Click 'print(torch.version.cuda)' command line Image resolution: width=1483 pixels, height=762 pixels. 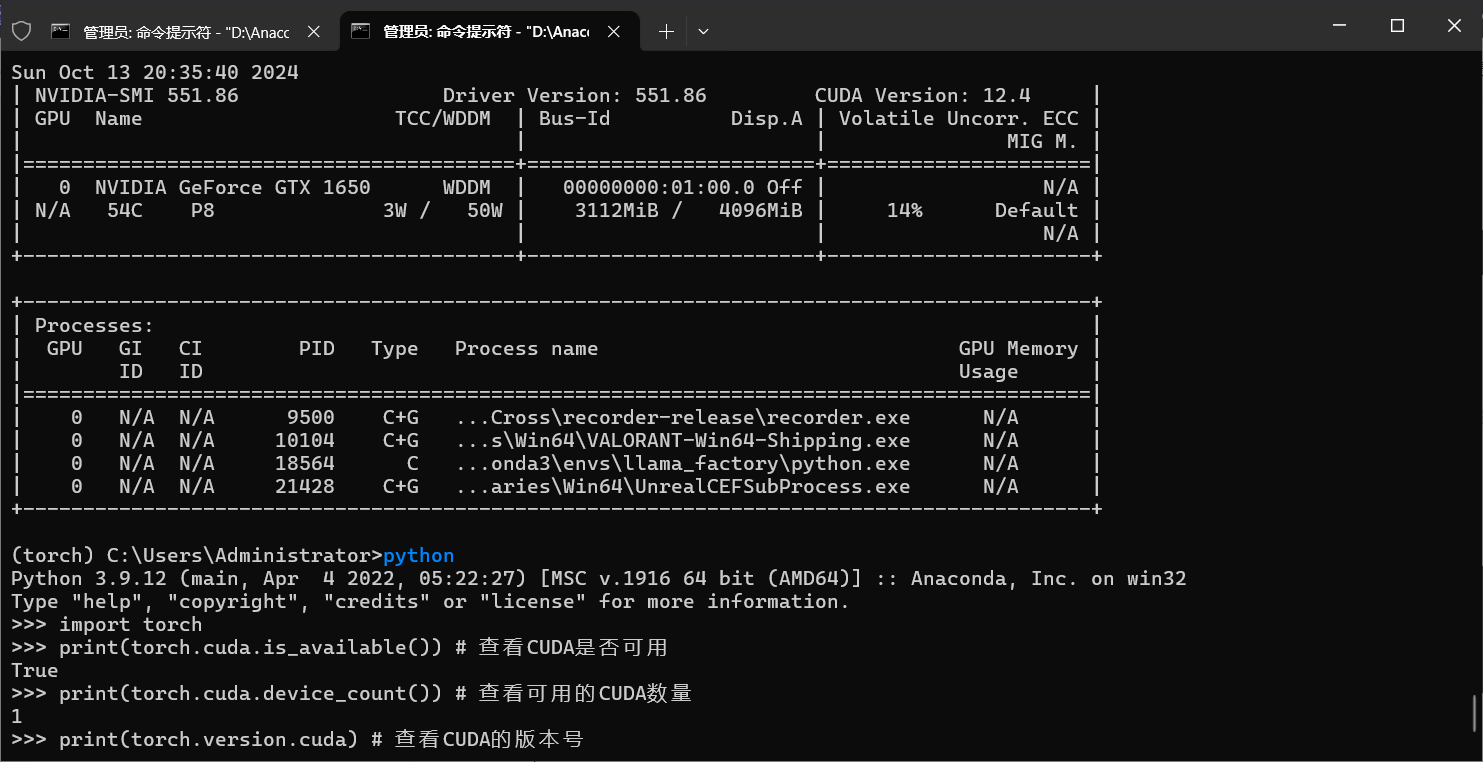point(297,739)
